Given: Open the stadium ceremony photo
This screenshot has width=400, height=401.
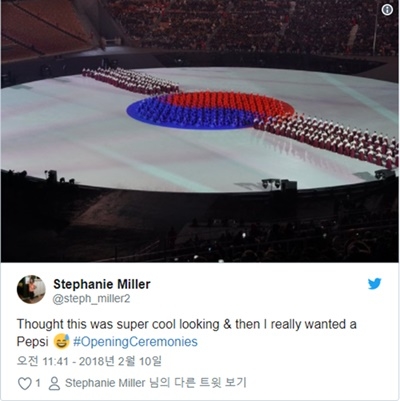Looking at the screenshot, I should click(200, 131).
